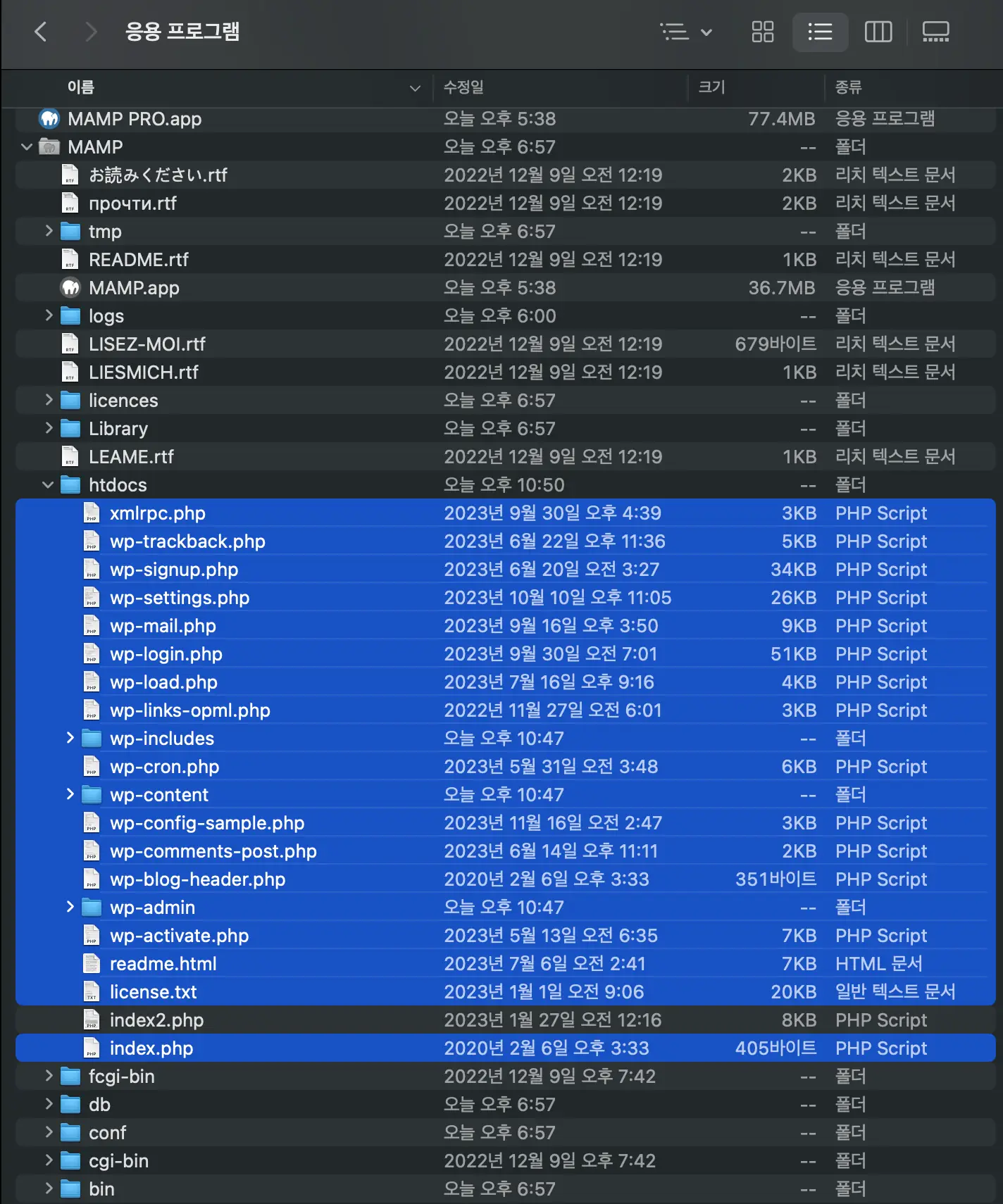Sort by the 수정일 column header

pos(463,87)
